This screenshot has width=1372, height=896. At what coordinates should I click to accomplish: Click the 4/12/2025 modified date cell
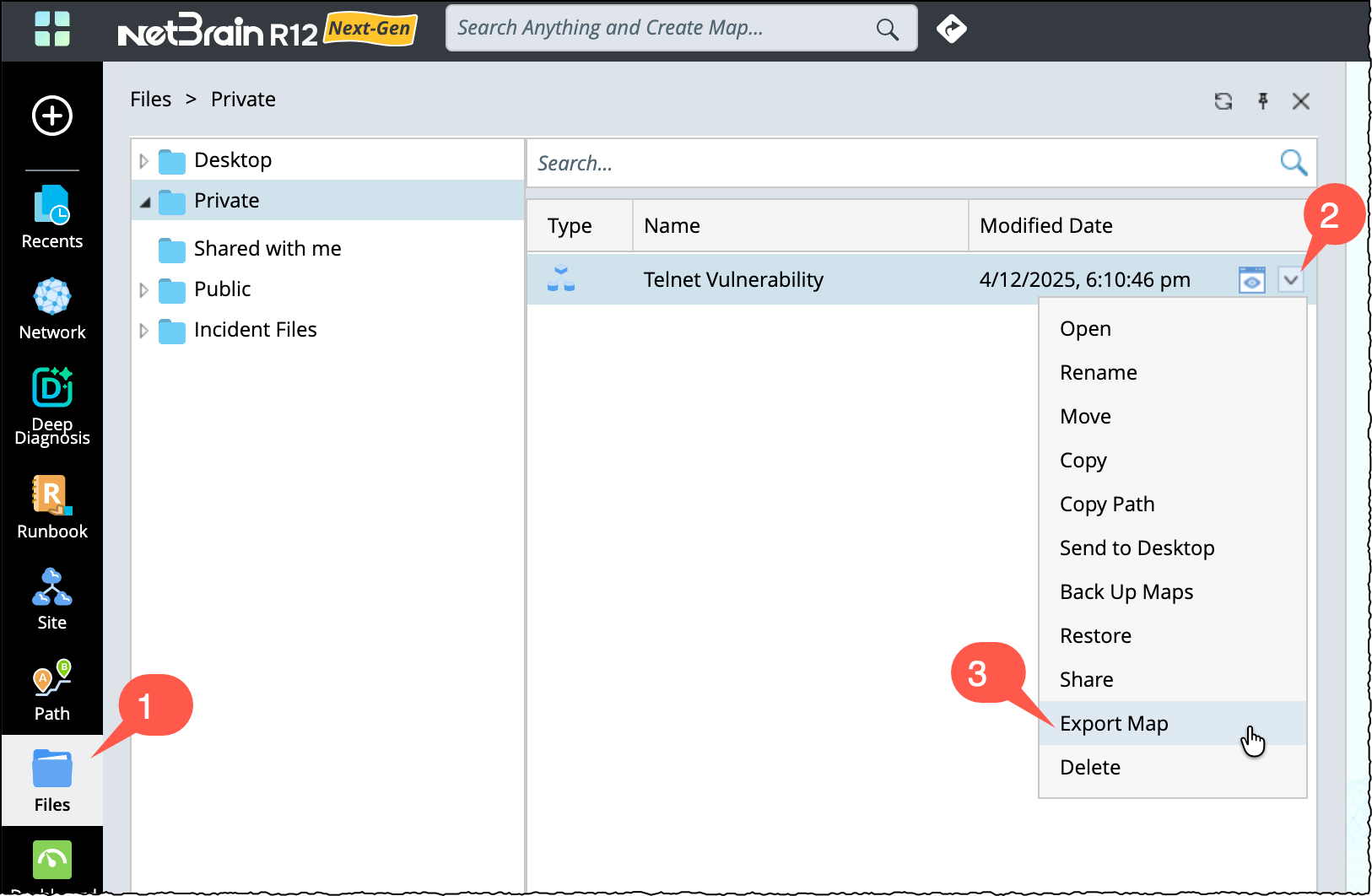(1085, 279)
